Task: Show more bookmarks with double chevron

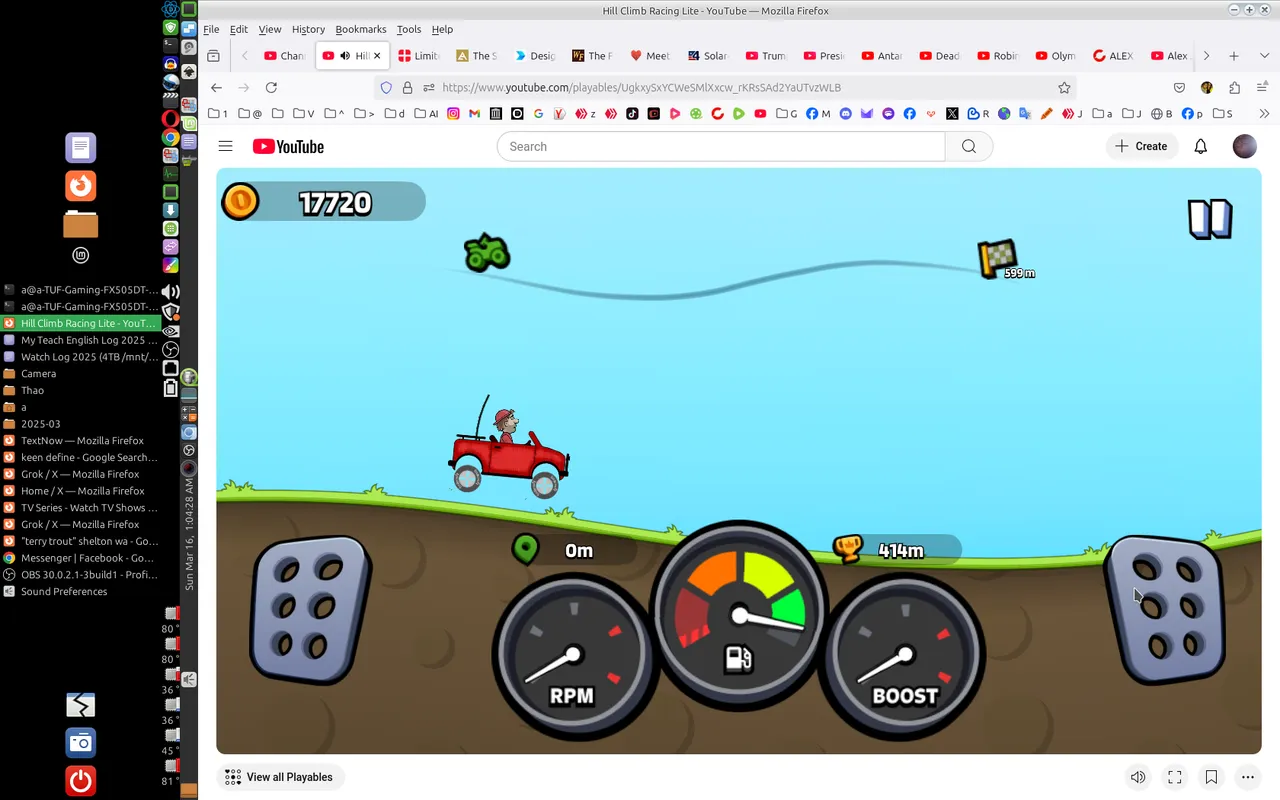Action: pyautogui.click(x=1264, y=114)
